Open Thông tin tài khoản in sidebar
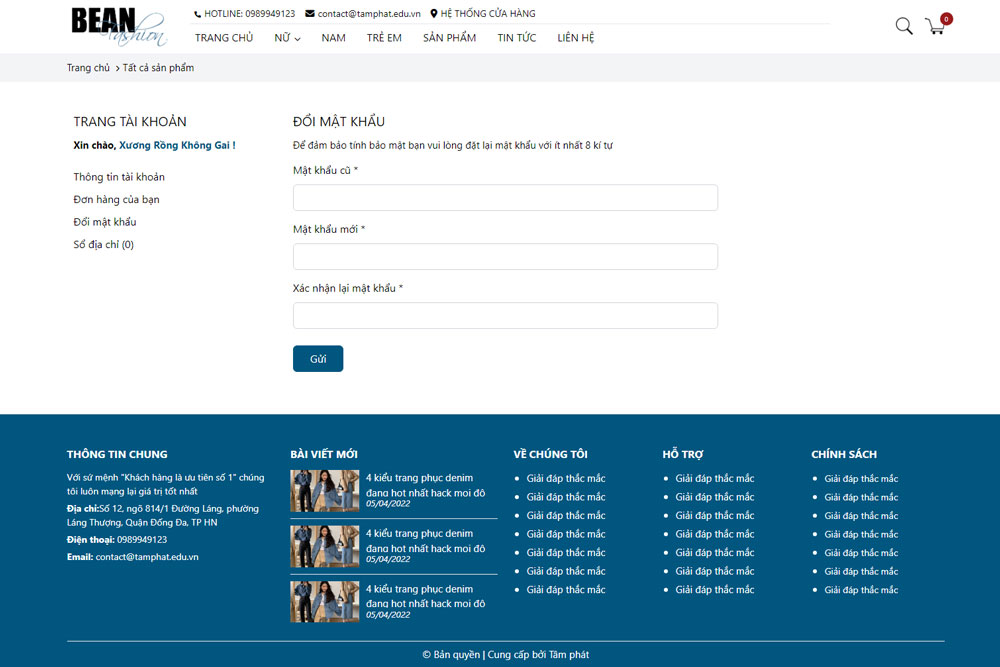The height and width of the screenshot is (667, 1000). click(119, 177)
